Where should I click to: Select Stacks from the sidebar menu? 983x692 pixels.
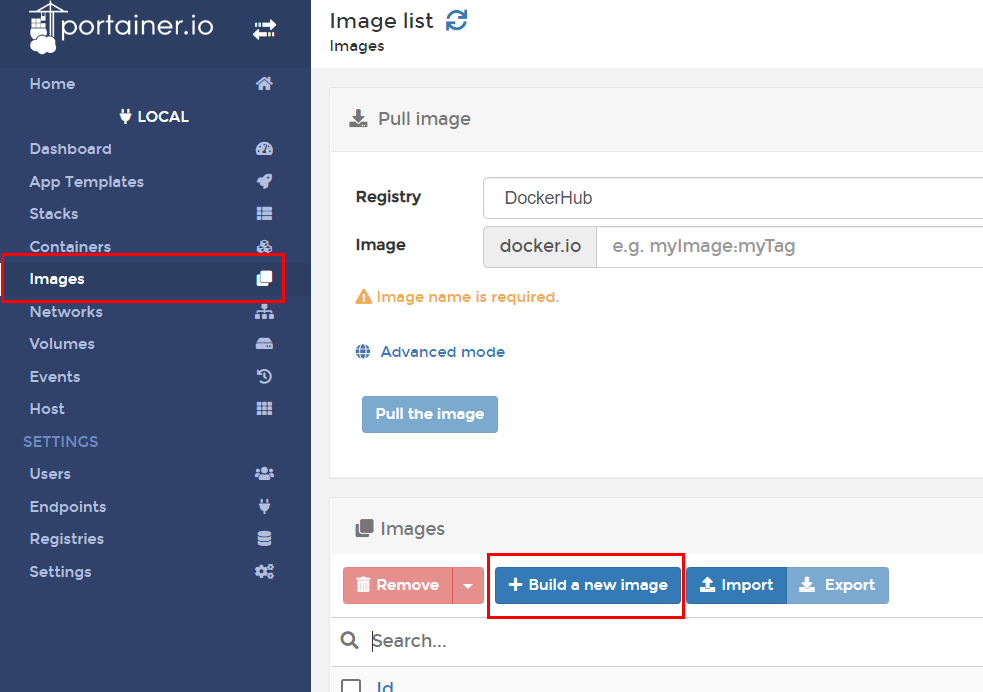point(54,214)
